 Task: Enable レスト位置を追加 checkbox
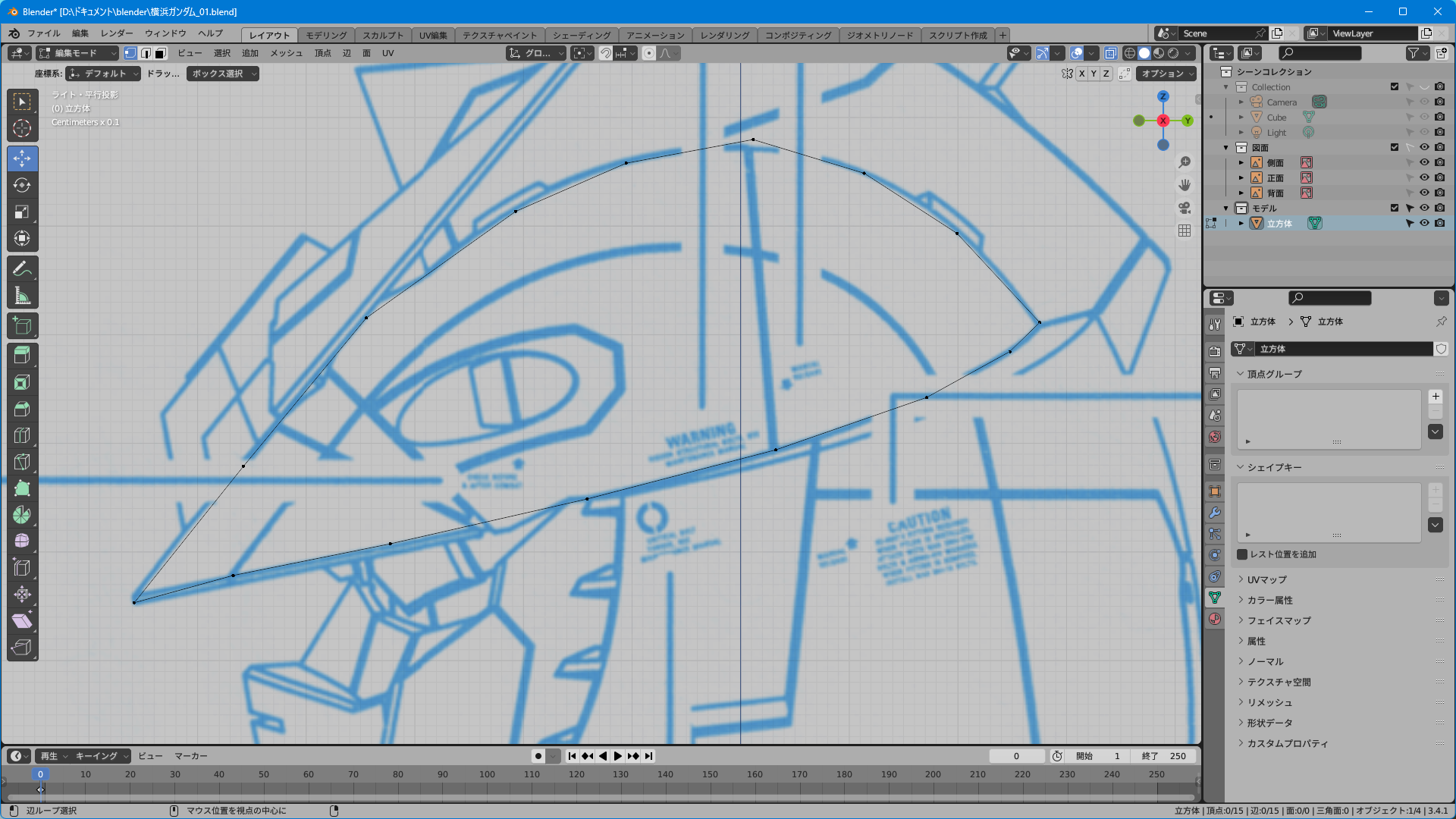1242,554
